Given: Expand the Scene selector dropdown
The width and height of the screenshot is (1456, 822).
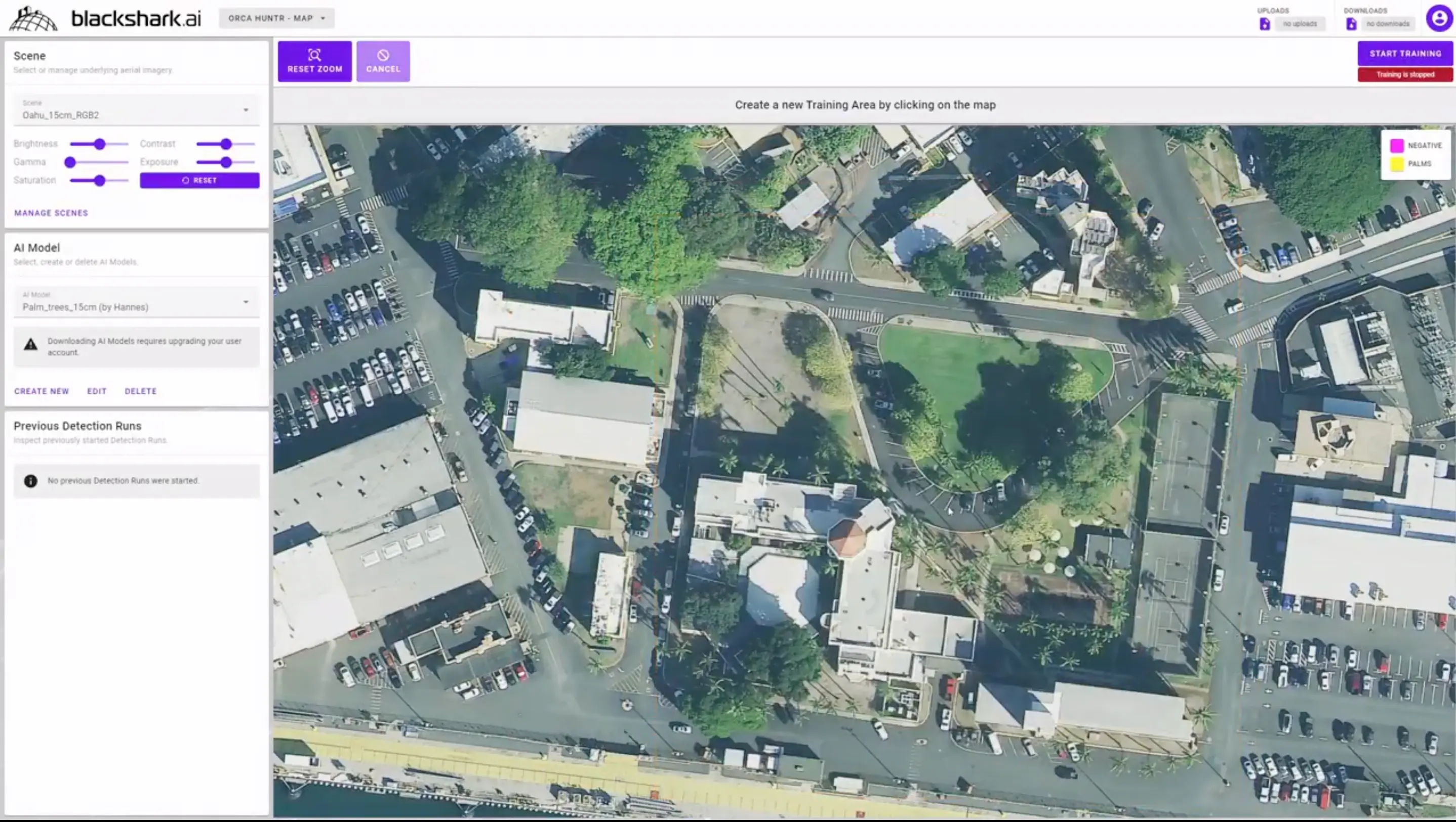Looking at the screenshot, I should [x=136, y=110].
